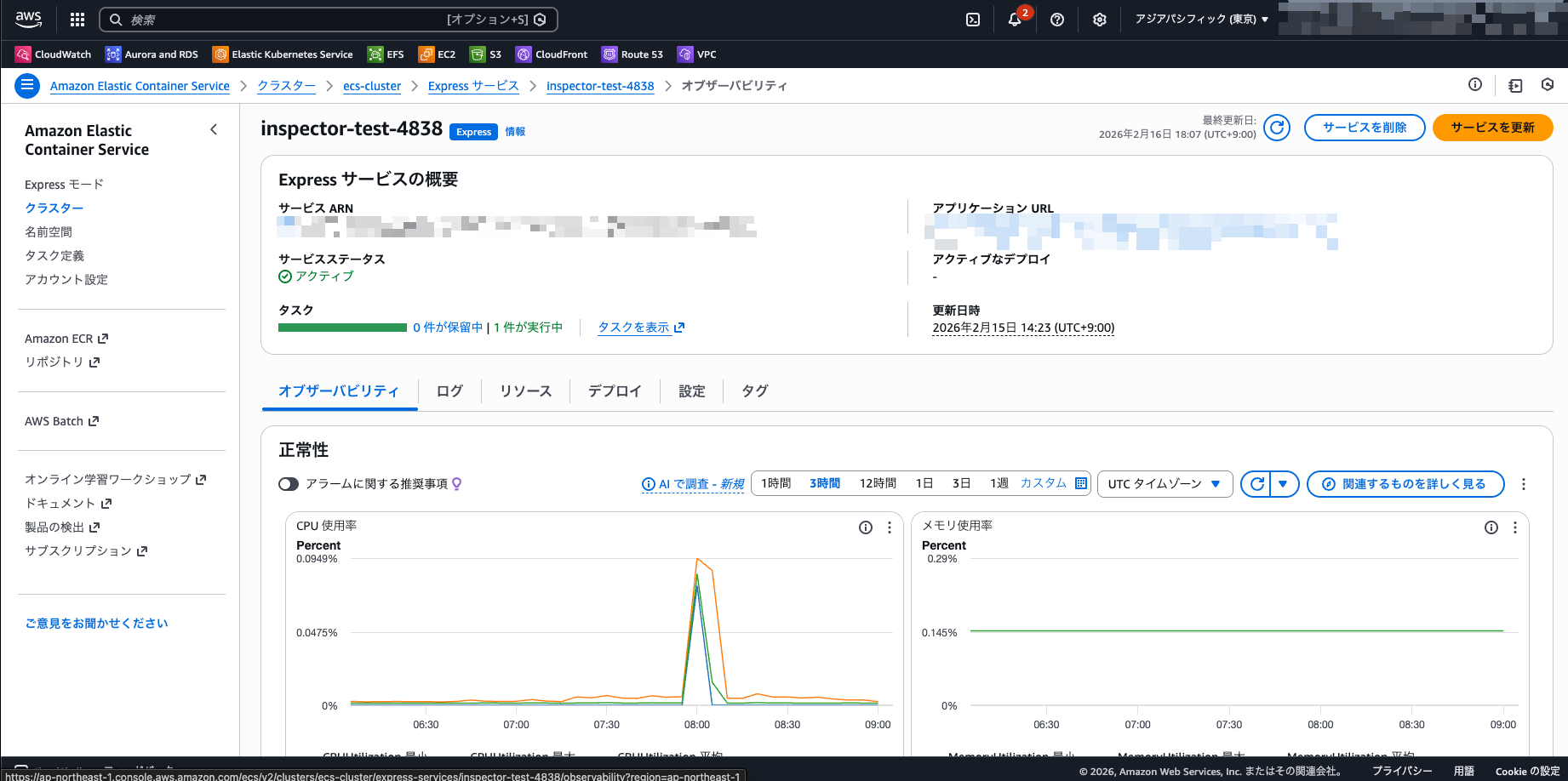The height and width of the screenshot is (781, 1568).
Task: Switch to the デプロイ tab
Action: [x=615, y=391]
